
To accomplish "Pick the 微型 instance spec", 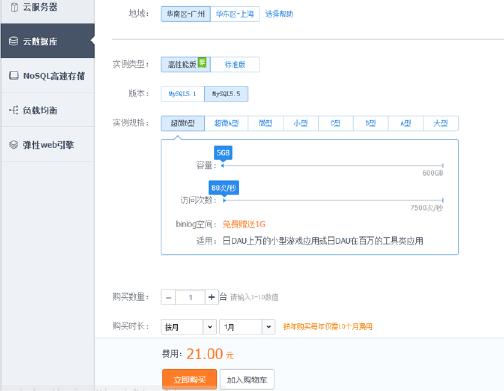I will [x=266, y=123].
